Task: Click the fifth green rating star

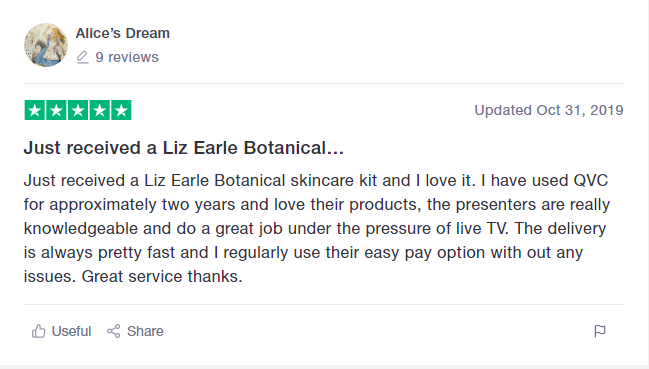Action: pyautogui.click(x=121, y=110)
